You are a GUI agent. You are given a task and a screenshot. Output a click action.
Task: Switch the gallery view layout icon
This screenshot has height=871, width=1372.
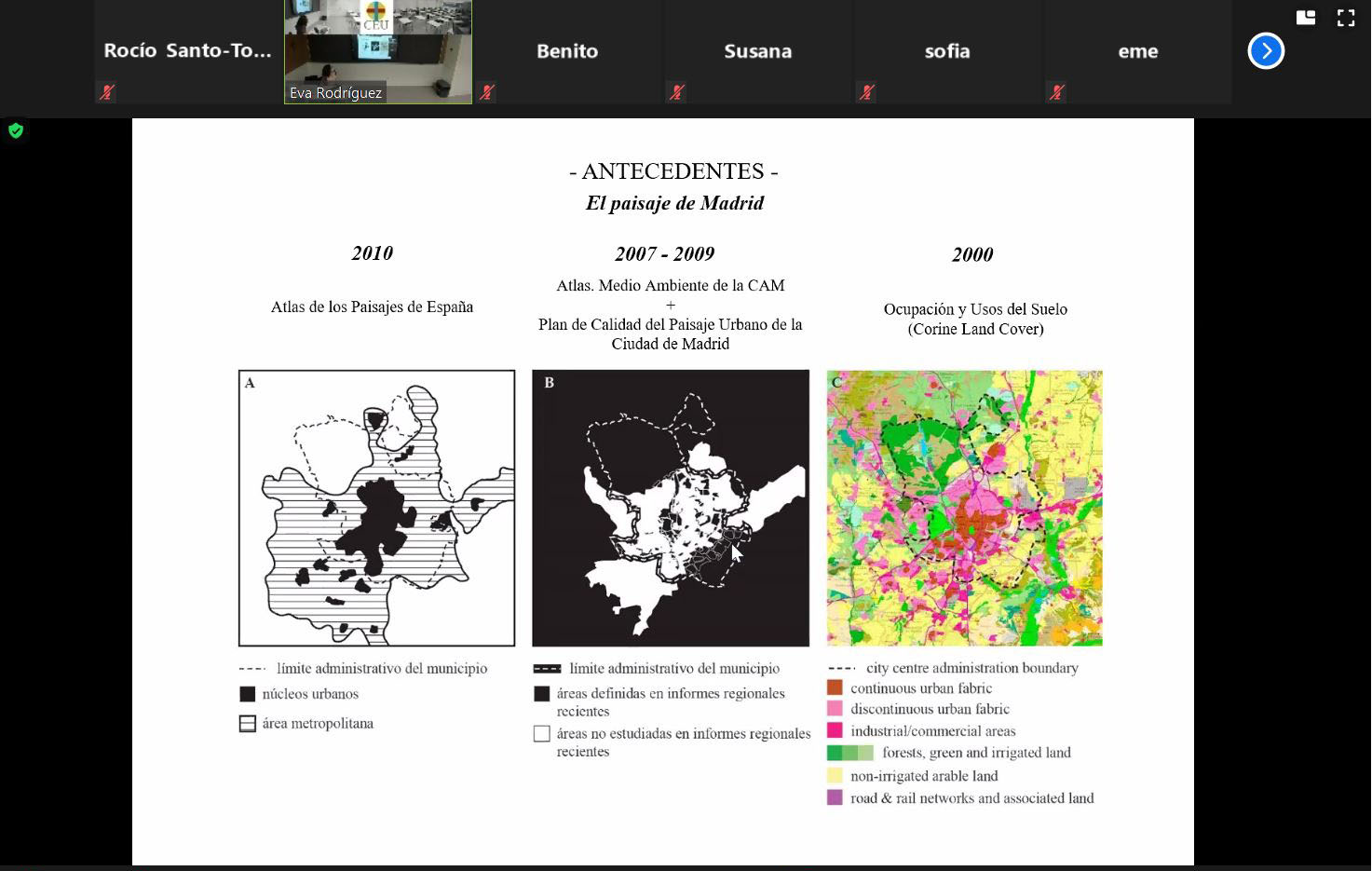1306,18
